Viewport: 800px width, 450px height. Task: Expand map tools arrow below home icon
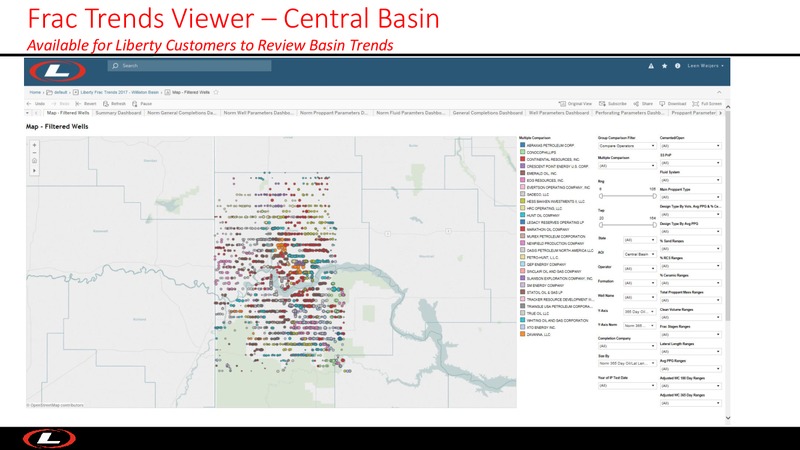[34, 170]
